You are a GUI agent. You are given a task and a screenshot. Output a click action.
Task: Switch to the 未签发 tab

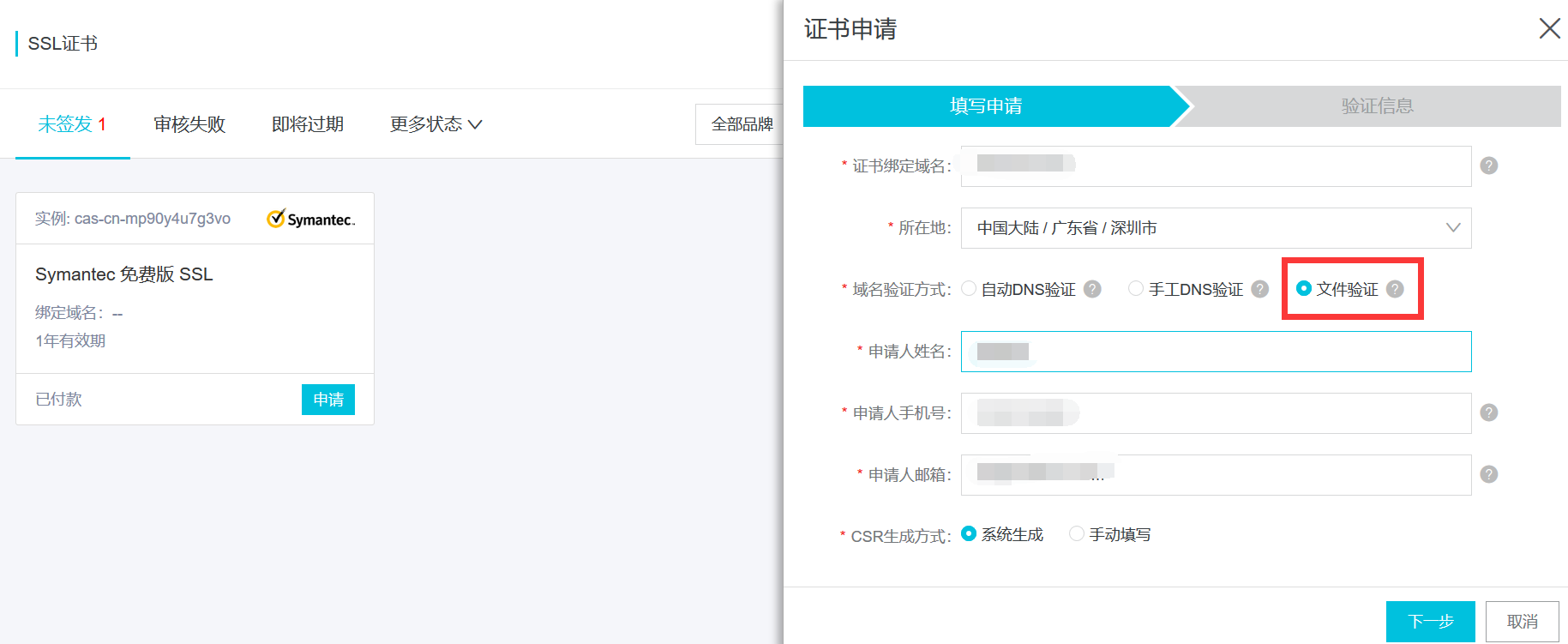point(72,124)
